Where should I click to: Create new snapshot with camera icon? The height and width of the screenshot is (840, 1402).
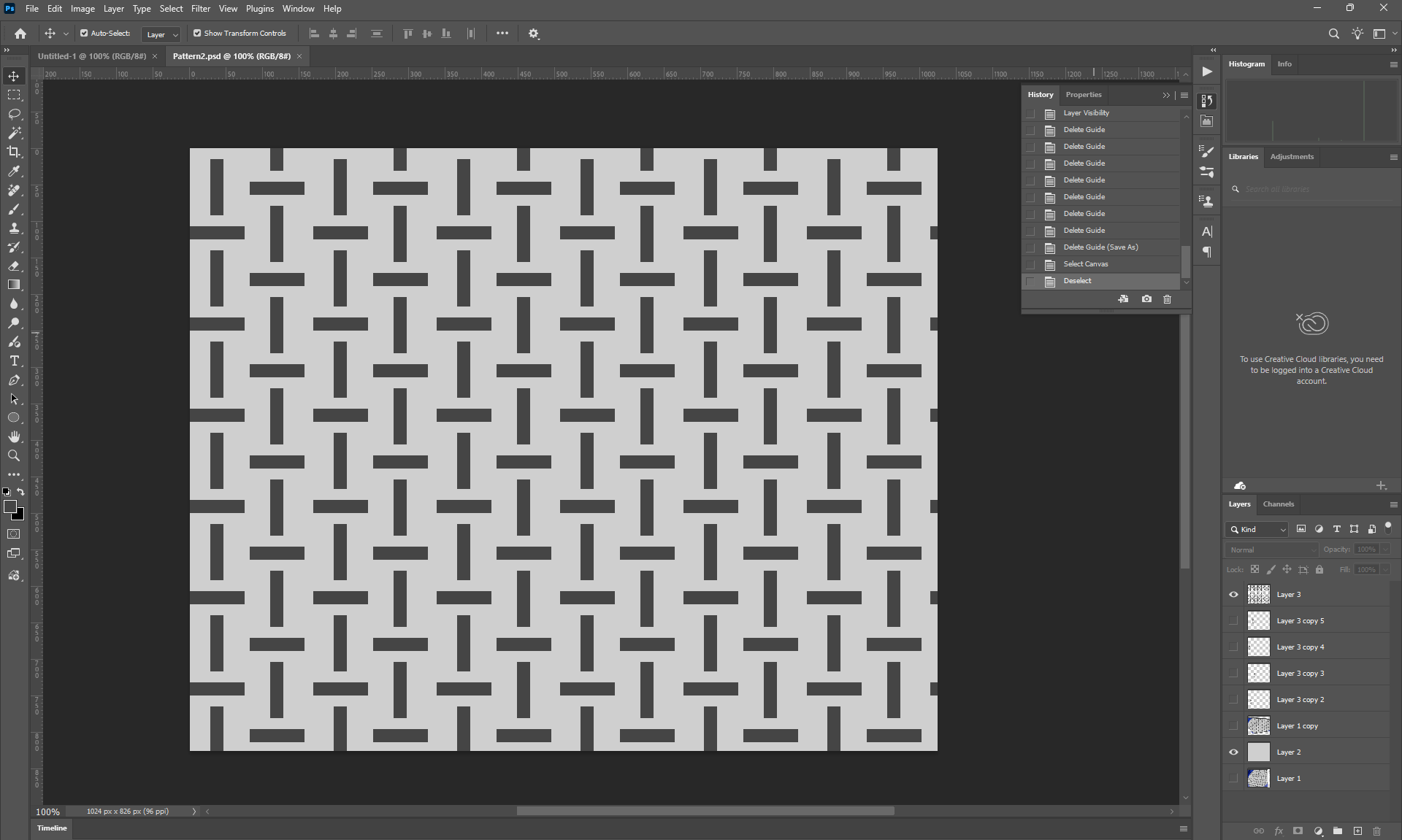tap(1146, 299)
